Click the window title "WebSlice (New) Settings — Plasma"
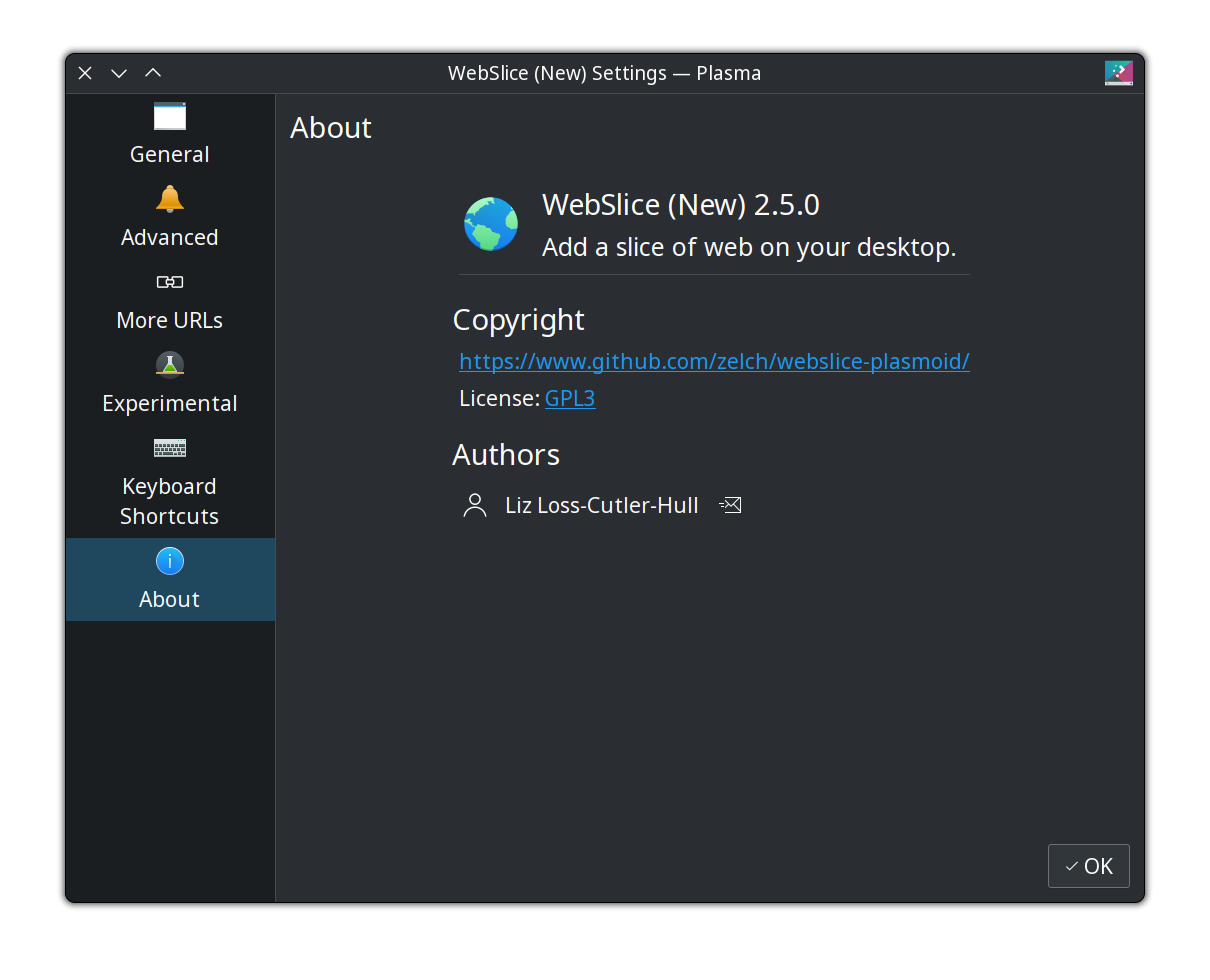The width and height of the screenshot is (1210, 980). coord(605,73)
